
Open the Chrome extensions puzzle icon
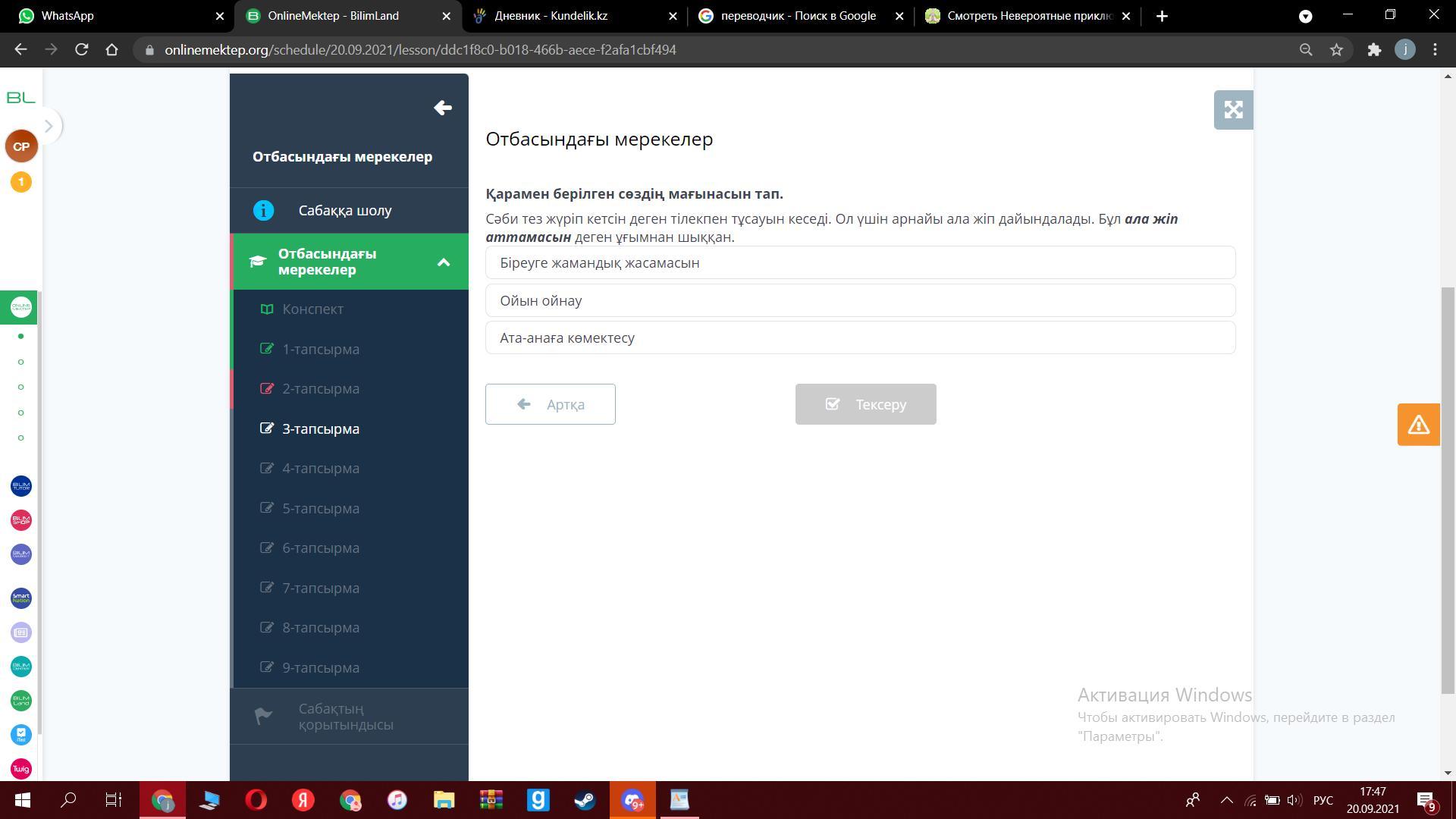tap(1374, 50)
